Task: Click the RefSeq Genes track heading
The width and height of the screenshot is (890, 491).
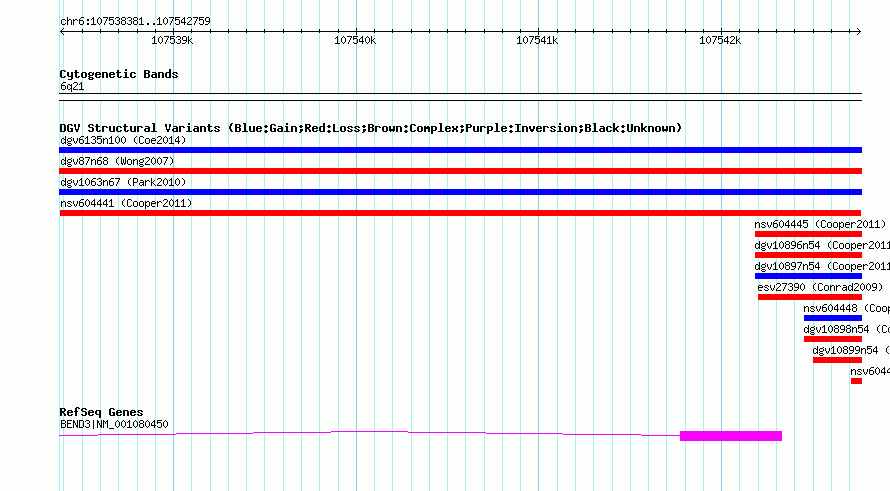Action: point(101,412)
